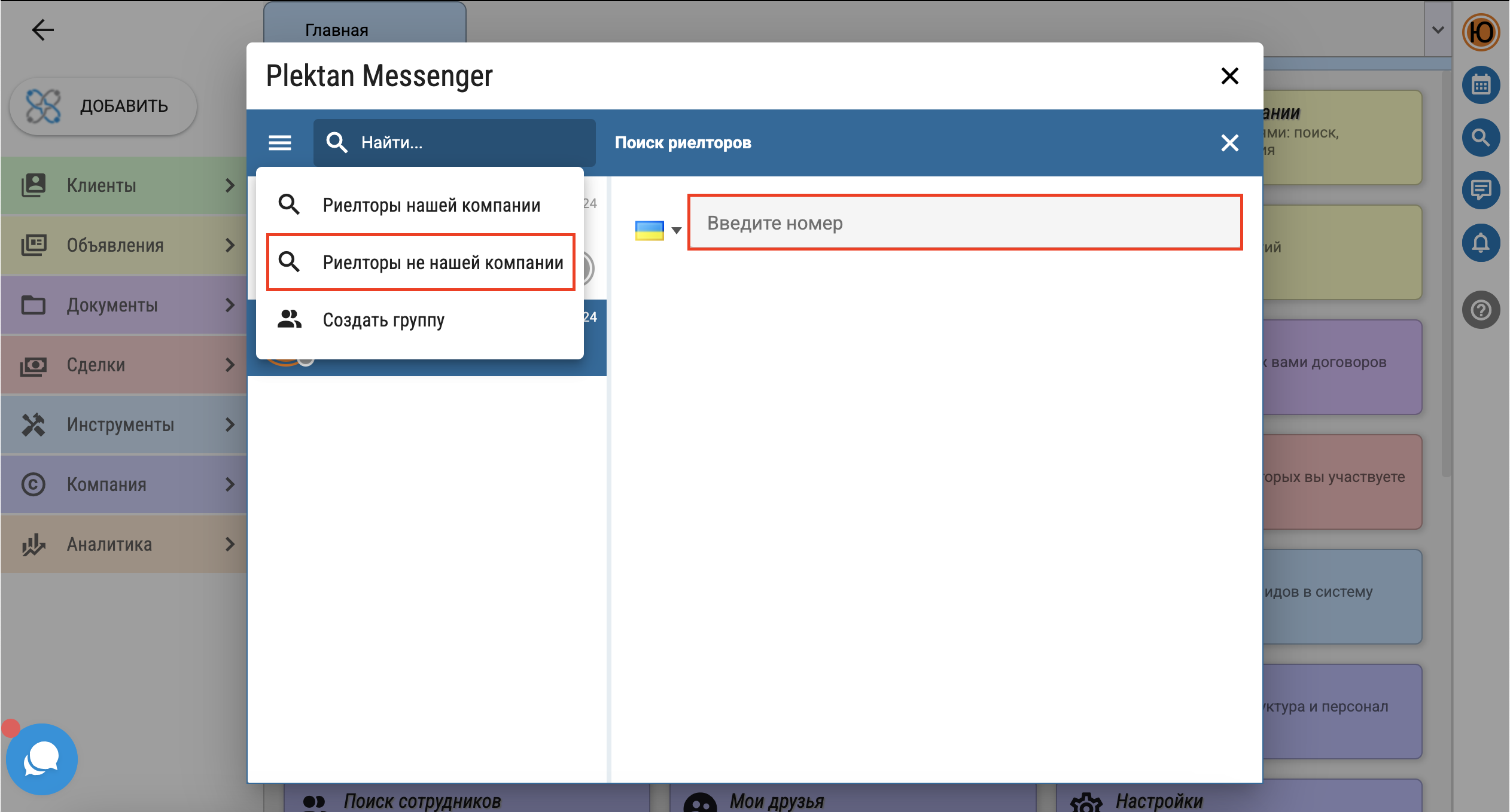Image resolution: width=1510 pixels, height=812 pixels.
Task: Open the calendar icon in right sidebar
Action: point(1481,85)
